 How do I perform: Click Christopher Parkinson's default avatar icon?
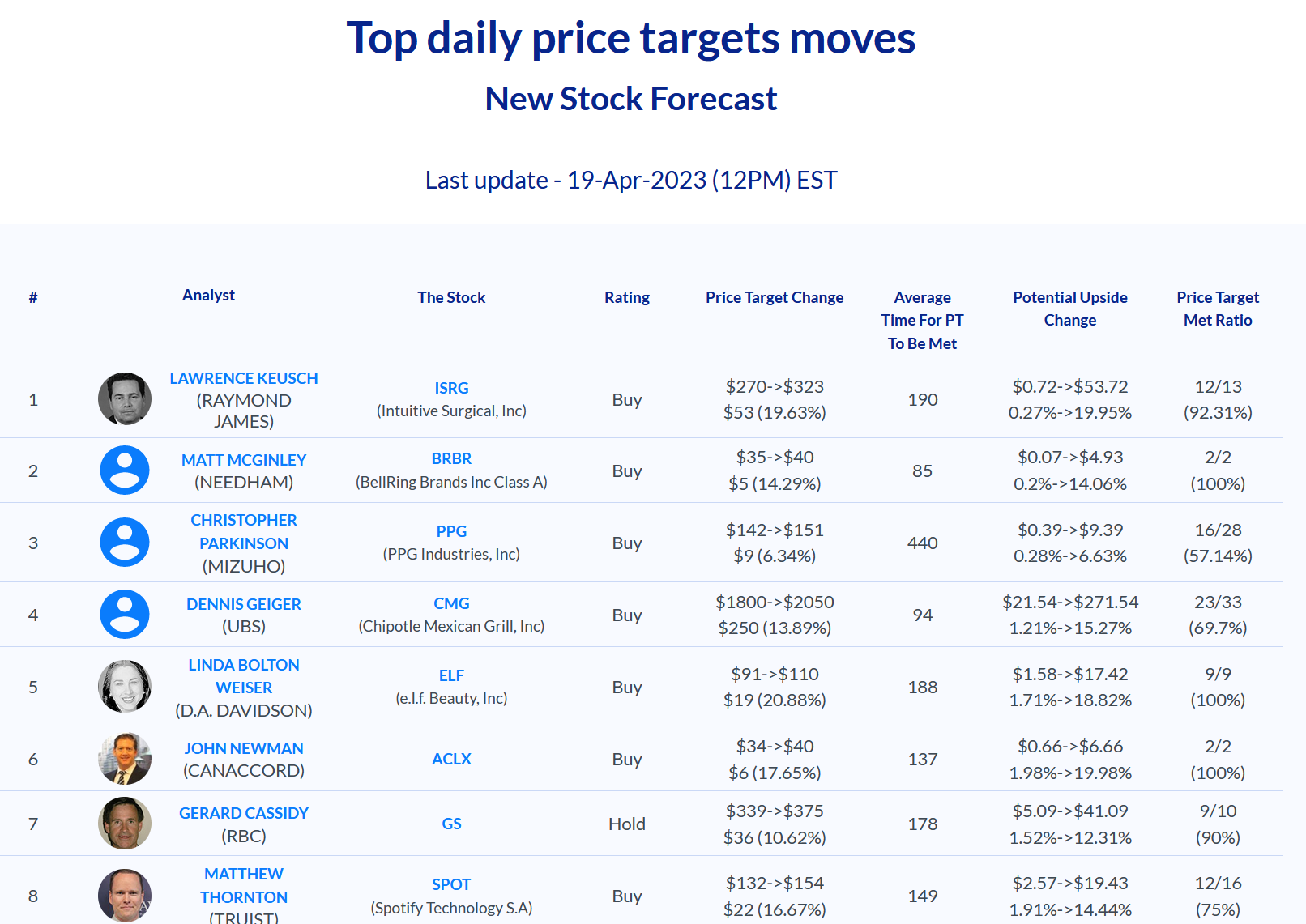[125, 543]
